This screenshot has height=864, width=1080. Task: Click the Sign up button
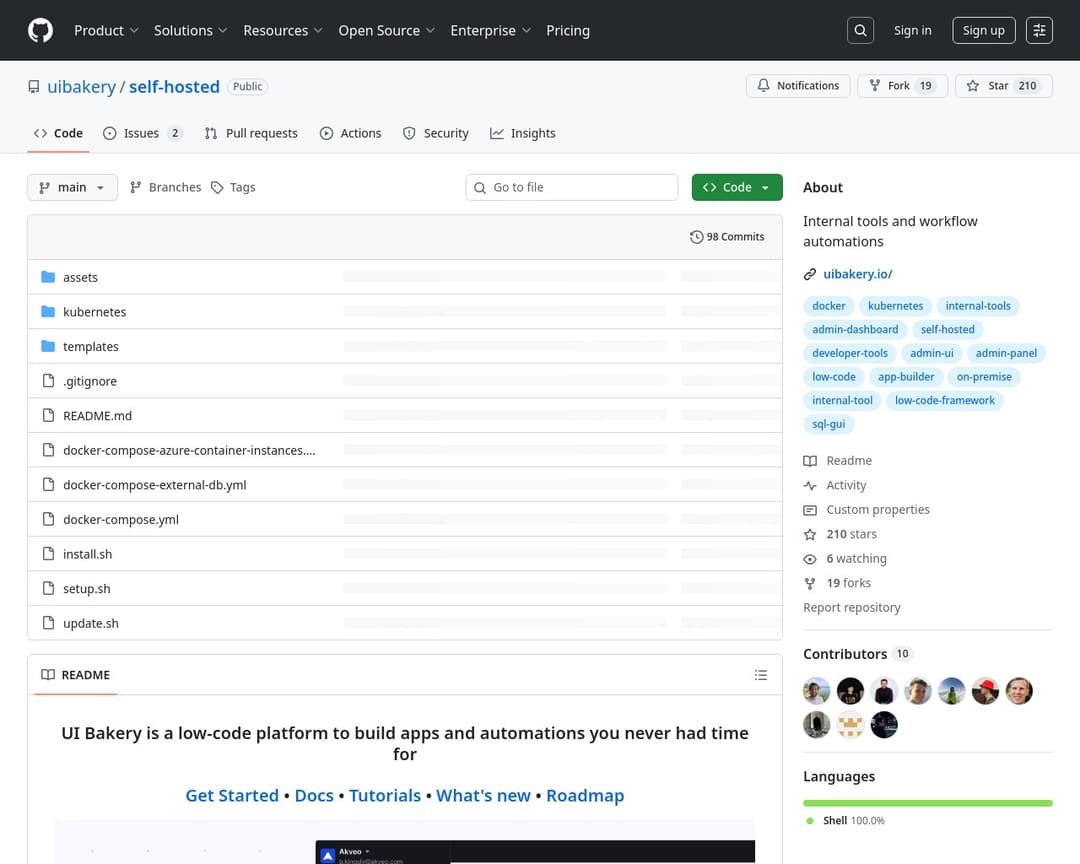tap(983, 30)
